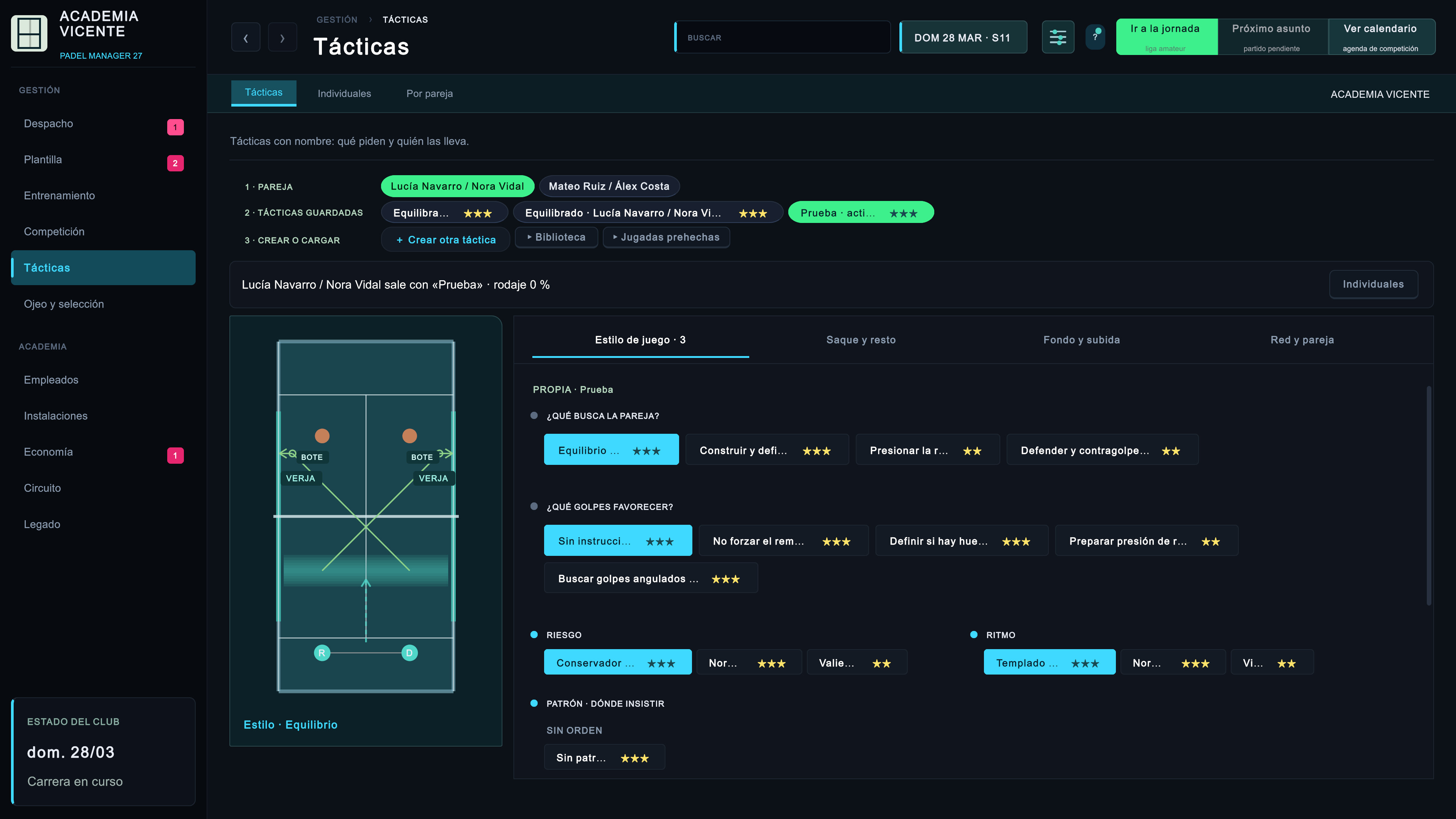Go forward with the right arrow
This screenshot has width=1456, height=819.
click(x=282, y=38)
